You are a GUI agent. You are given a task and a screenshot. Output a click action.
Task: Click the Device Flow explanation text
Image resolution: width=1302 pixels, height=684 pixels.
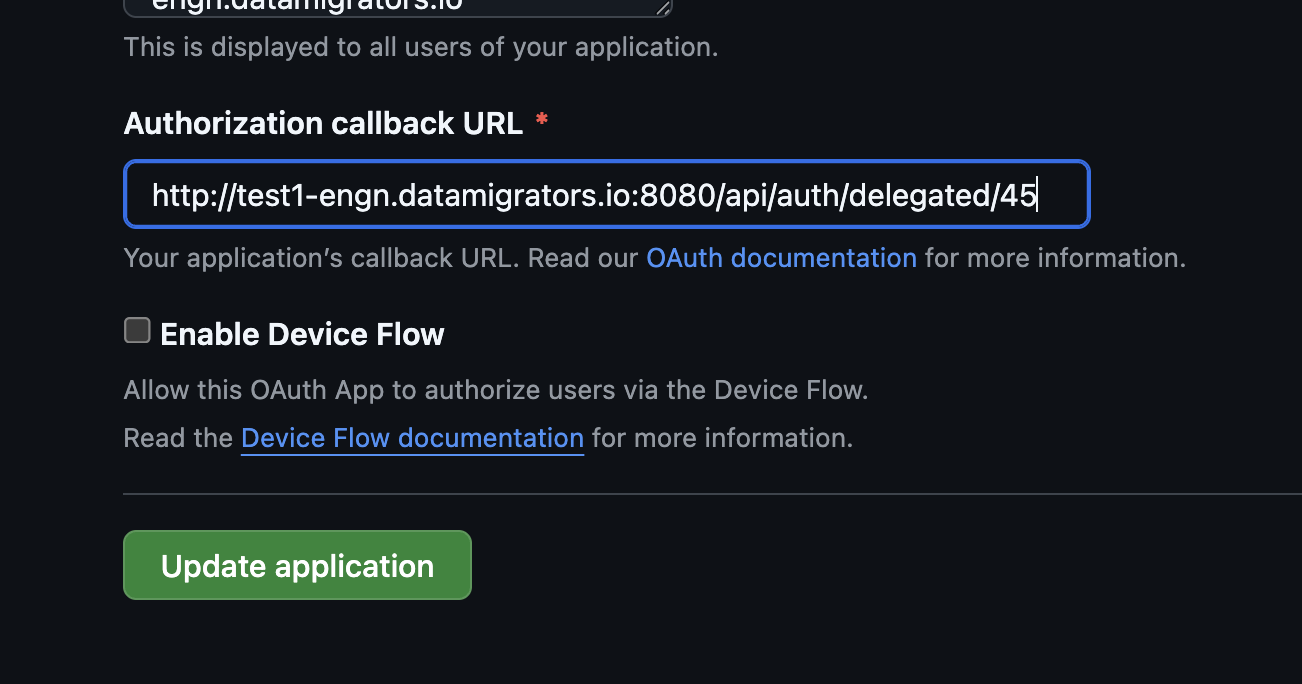click(x=495, y=389)
